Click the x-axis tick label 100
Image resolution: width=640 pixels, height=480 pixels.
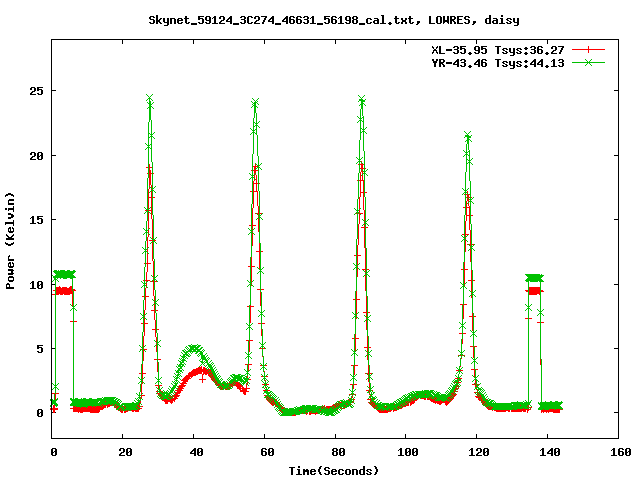(408, 452)
